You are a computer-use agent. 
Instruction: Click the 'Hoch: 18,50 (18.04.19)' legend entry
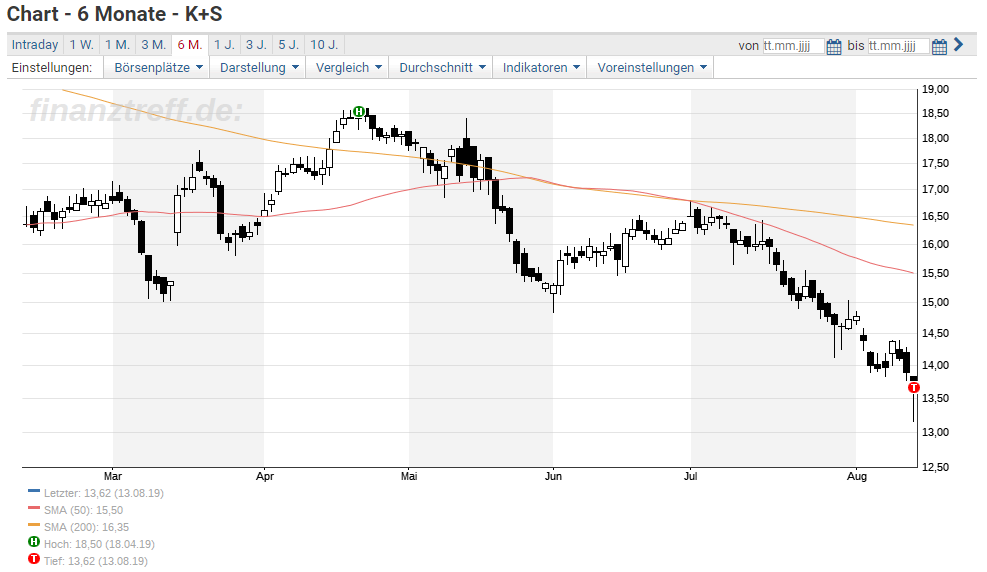click(99, 544)
